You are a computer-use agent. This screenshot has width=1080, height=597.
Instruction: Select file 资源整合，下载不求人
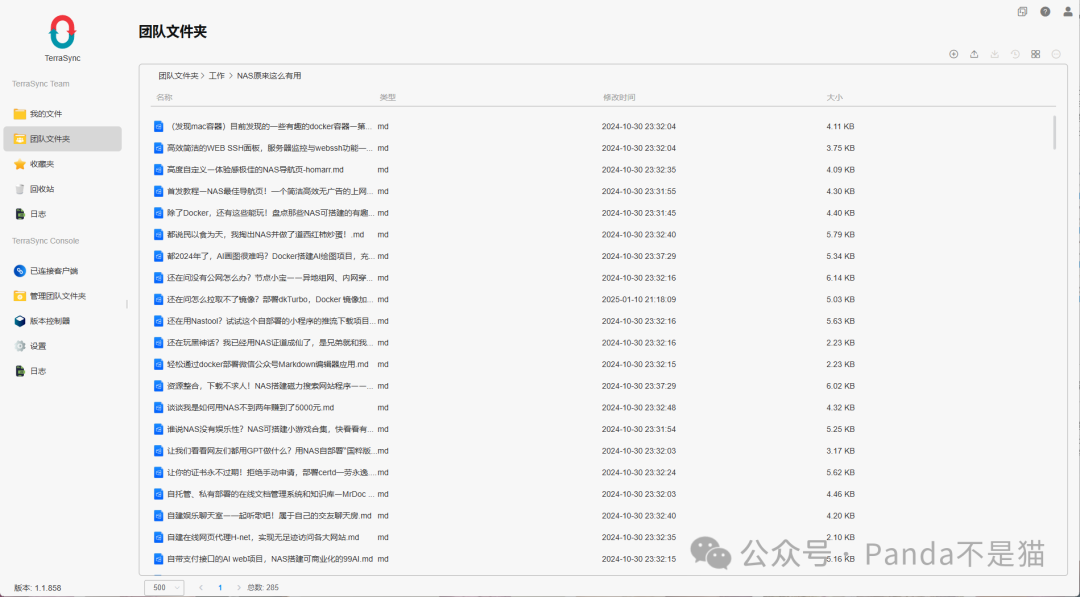(271, 386)
